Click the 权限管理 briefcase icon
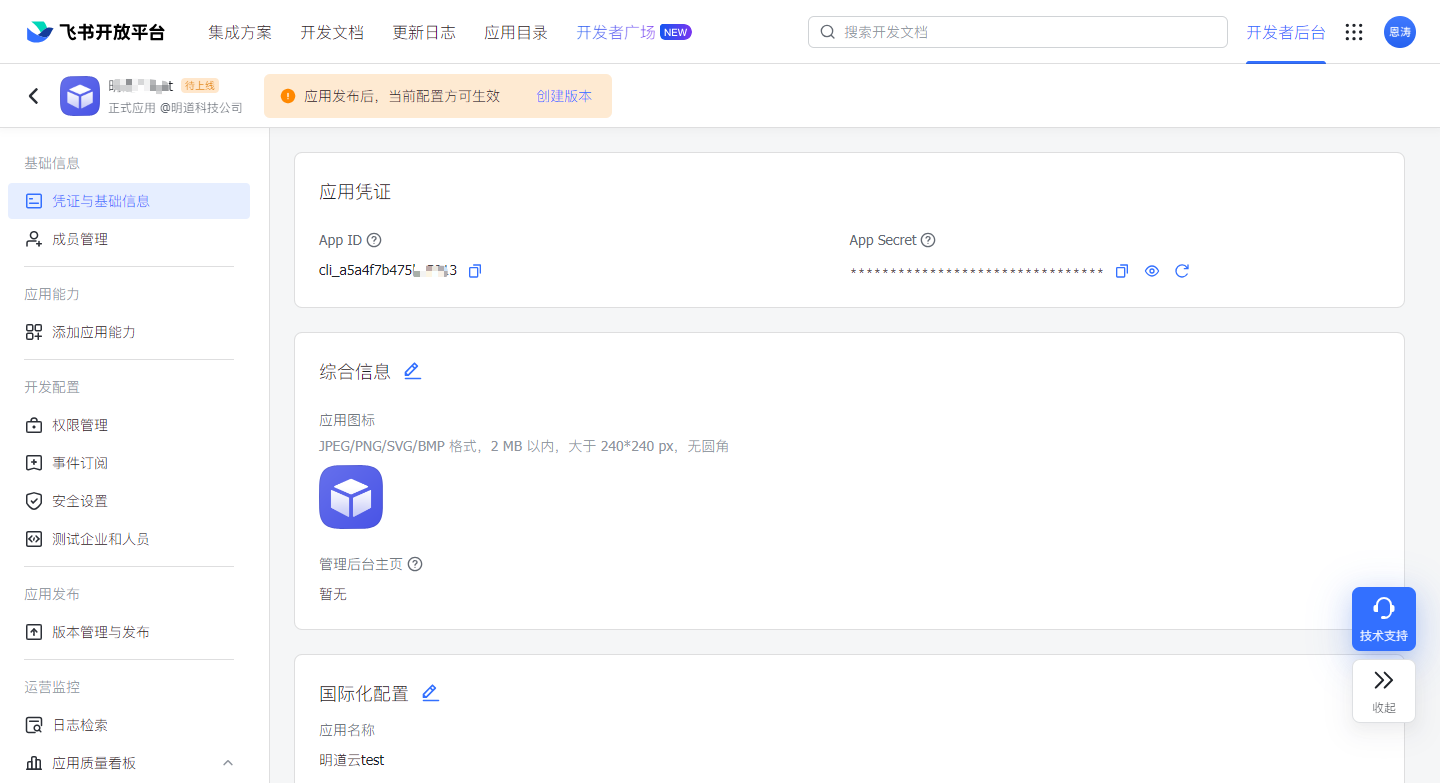 [34, 425]
